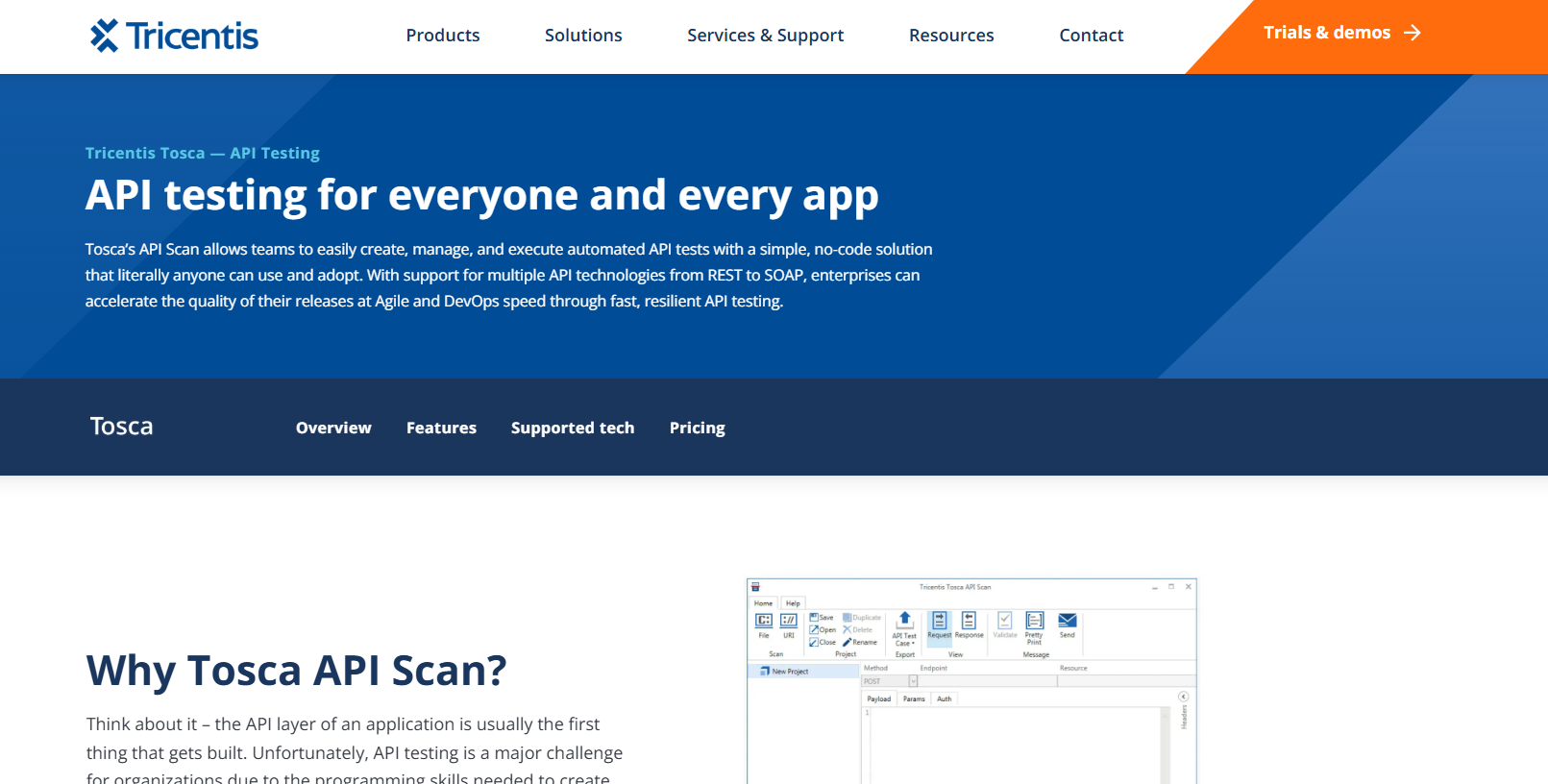Go to the Supported tech section tab
The width and height of the screenshot is (1548, 784).
click(573, 428)
